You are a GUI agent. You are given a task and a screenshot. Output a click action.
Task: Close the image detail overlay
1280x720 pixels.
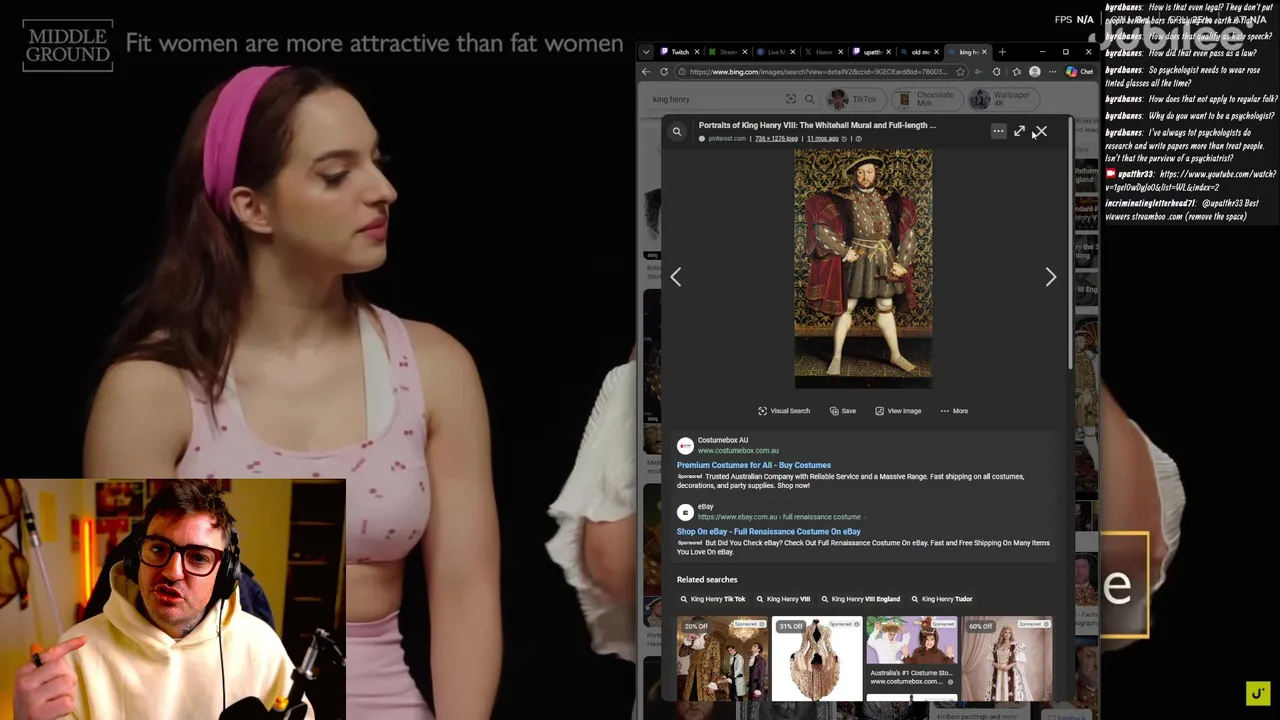(1040, 131)
